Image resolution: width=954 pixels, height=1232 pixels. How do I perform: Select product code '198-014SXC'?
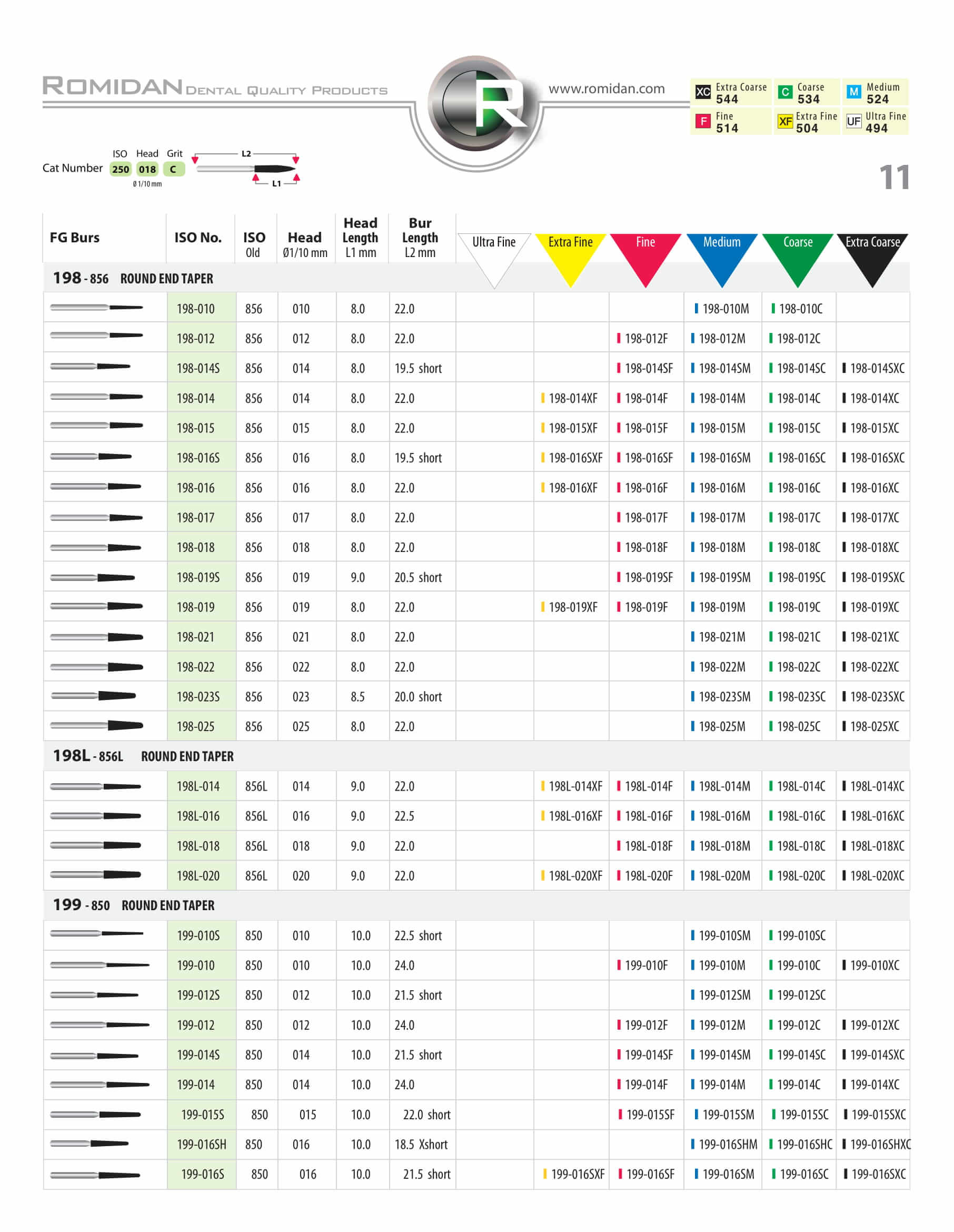coord(873,369)
